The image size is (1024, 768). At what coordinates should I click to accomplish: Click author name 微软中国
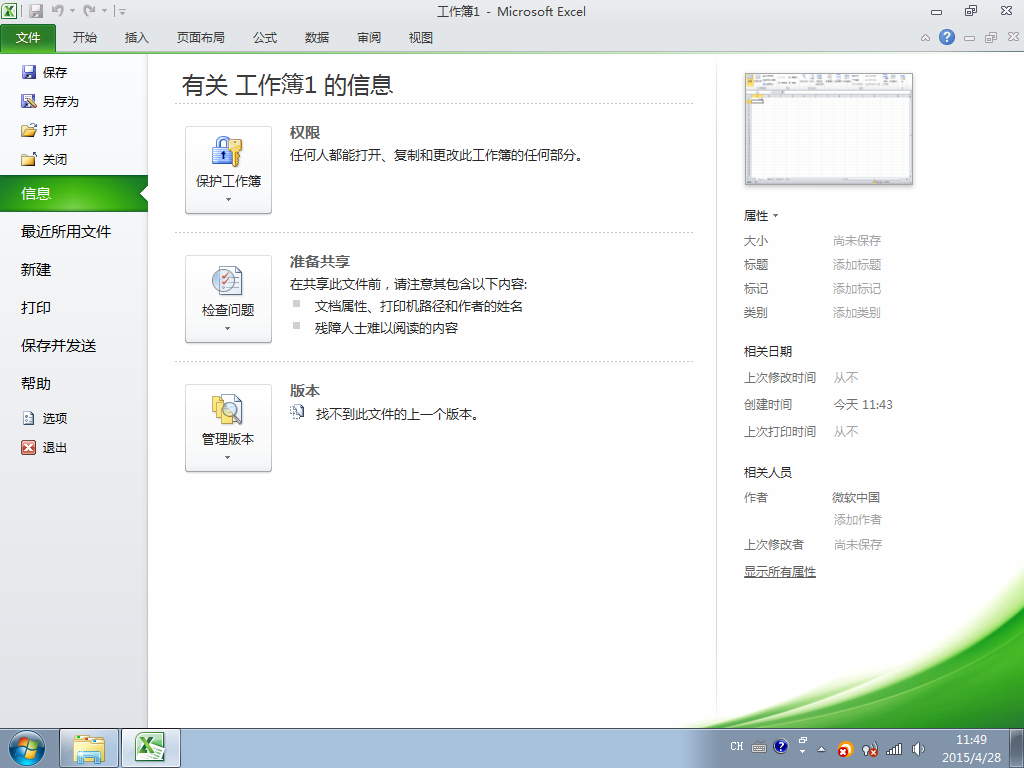856,498
